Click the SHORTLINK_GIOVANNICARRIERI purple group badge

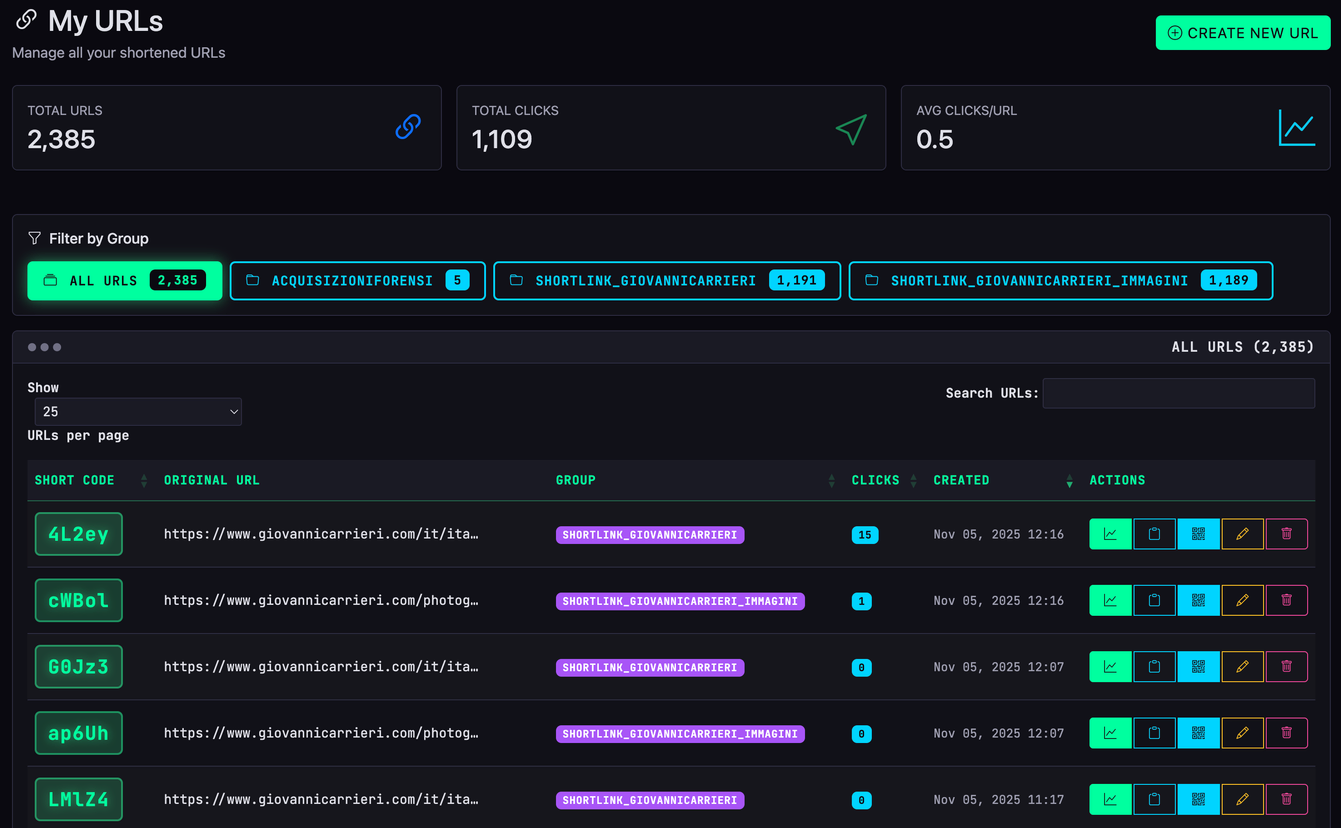coord(650,534)
